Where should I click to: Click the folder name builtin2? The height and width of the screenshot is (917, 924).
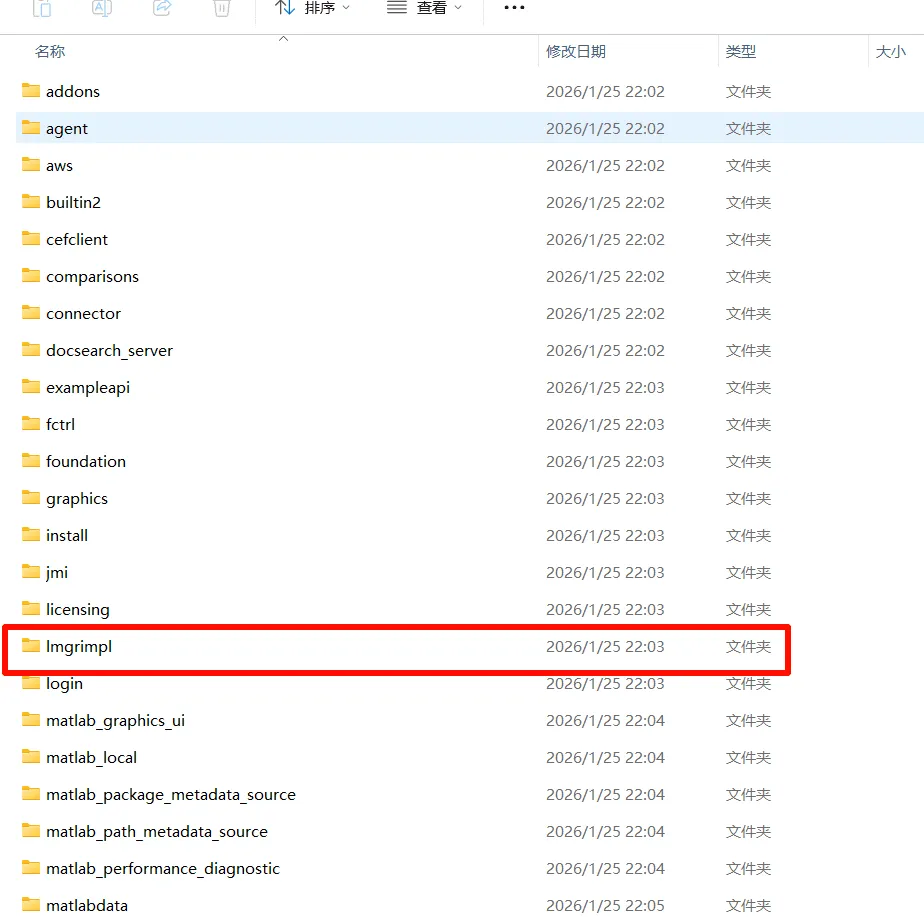(74, 202)
